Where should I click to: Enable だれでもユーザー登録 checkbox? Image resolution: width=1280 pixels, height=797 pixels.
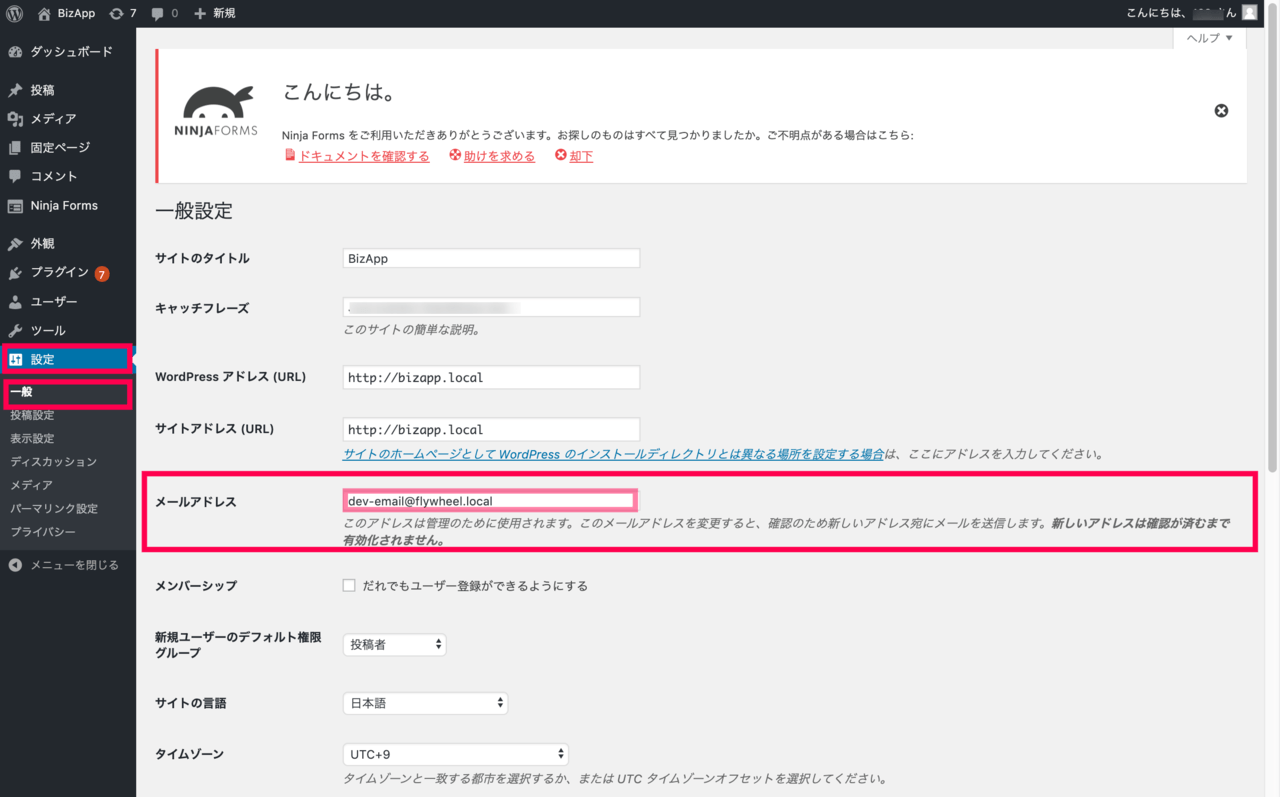pos(349,585)
